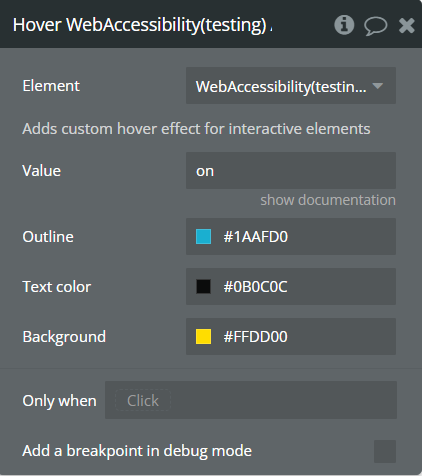
Task: Click the "Only when" label
Action: coord(59,401)
